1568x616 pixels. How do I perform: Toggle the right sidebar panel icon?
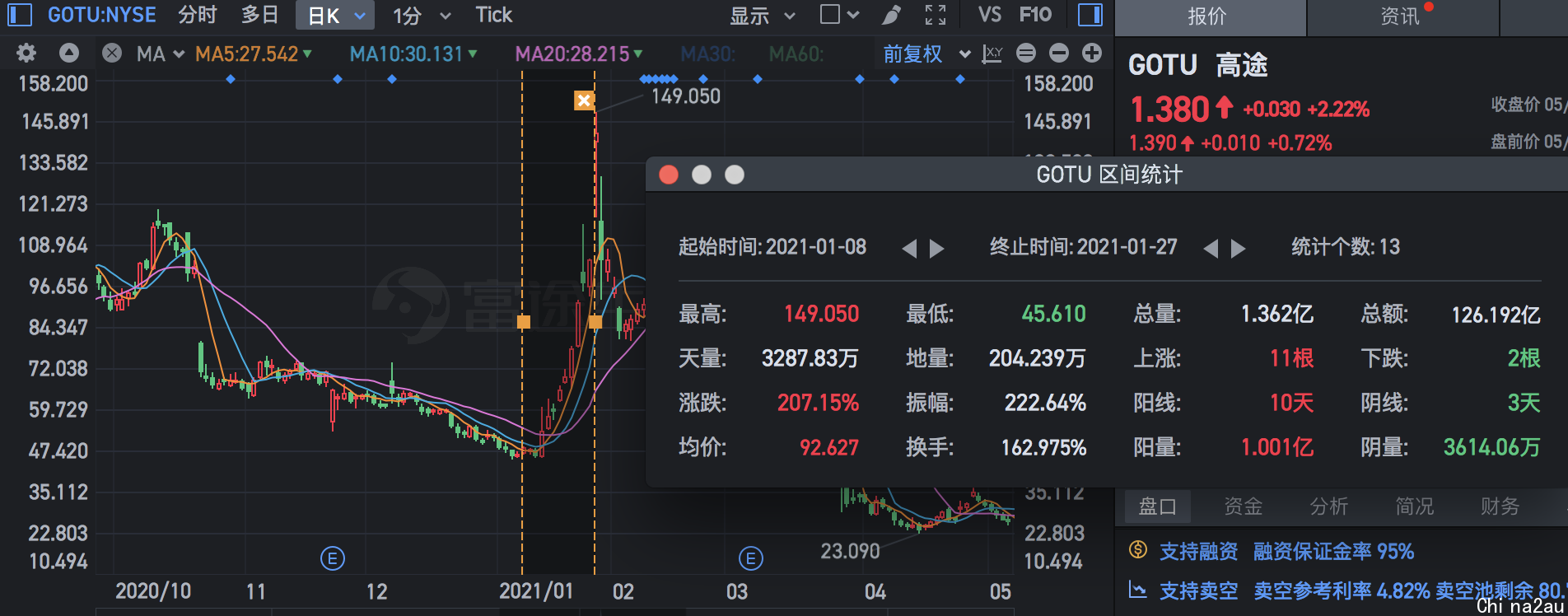pyautogui.click(x=1090, y=15)
